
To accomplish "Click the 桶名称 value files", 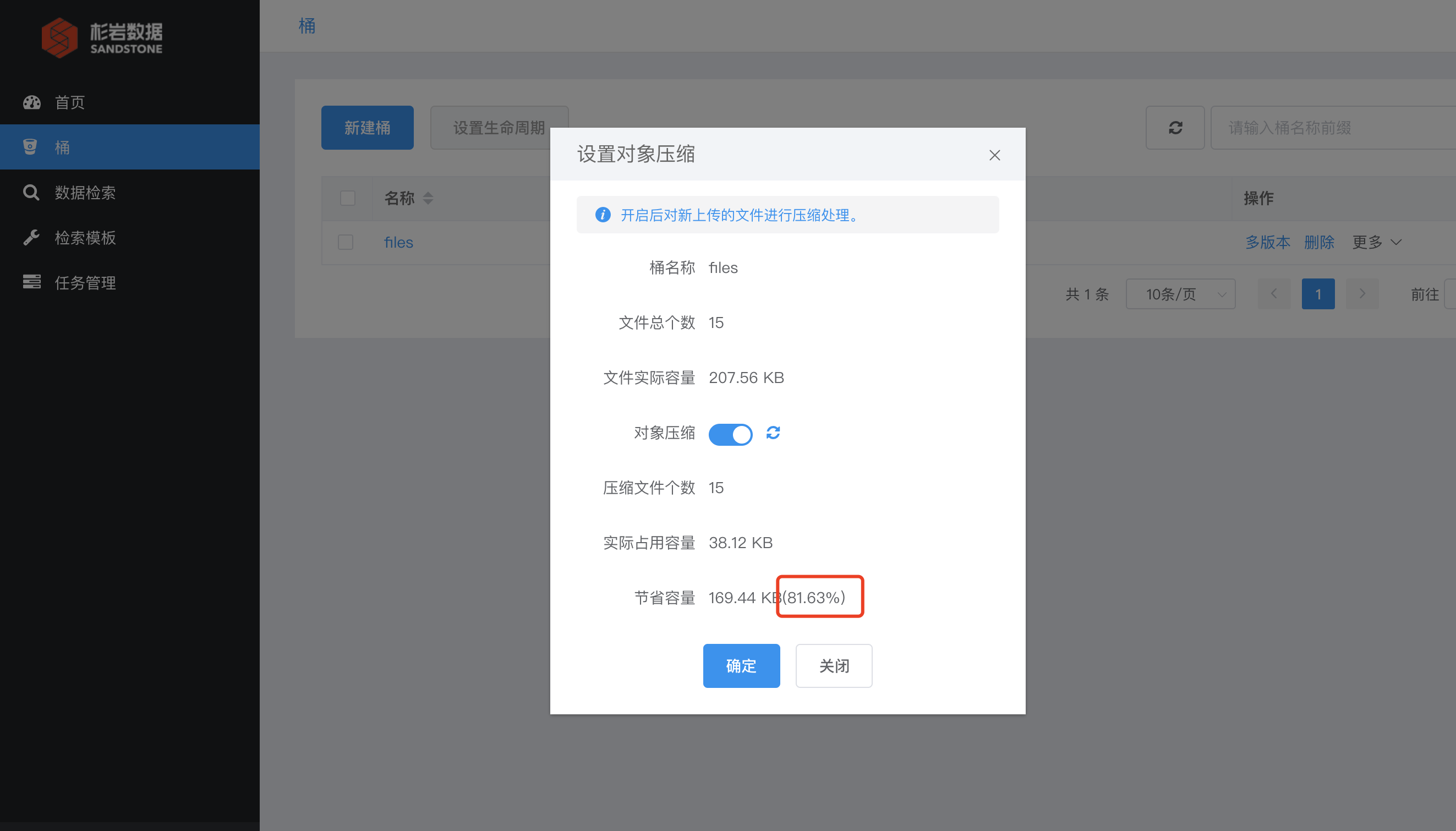I will click(x=723, y=267).
